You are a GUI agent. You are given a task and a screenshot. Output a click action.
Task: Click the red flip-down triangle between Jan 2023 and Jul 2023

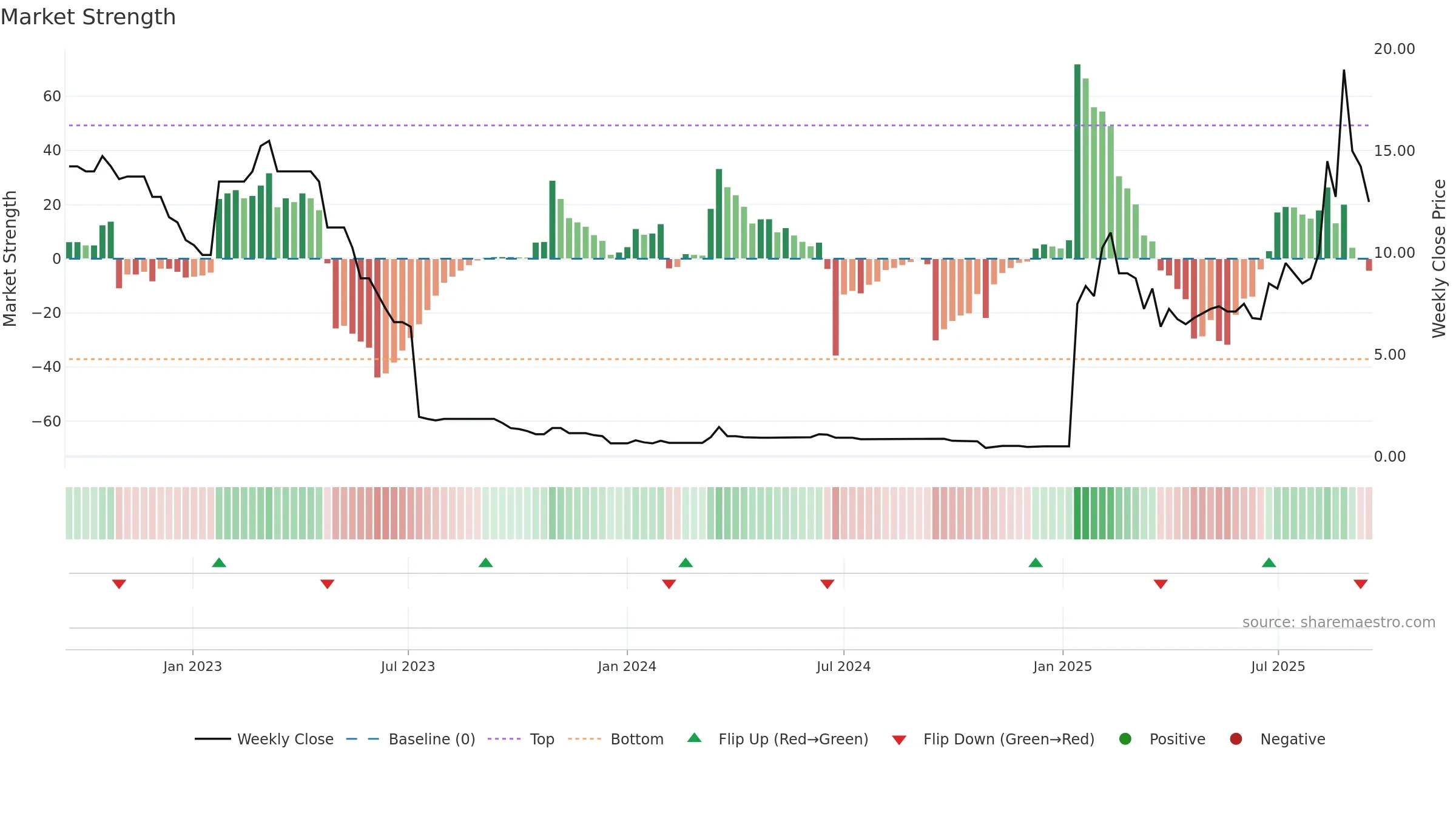[327, 584]
